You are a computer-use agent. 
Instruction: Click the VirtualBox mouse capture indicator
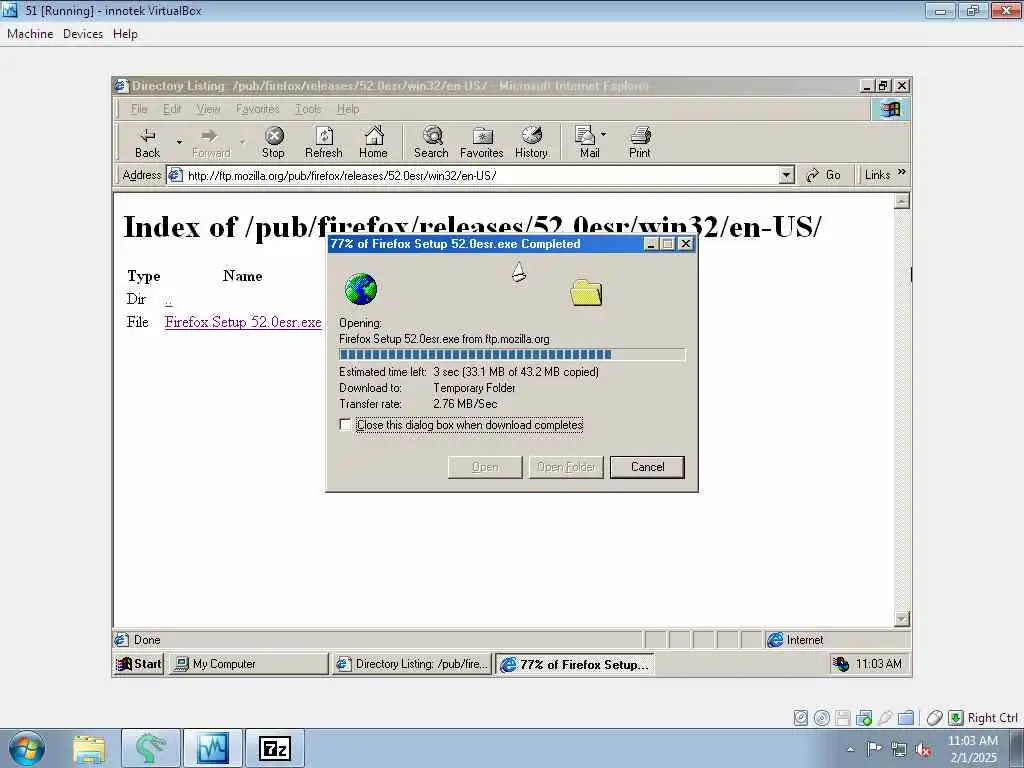point(935,718)
